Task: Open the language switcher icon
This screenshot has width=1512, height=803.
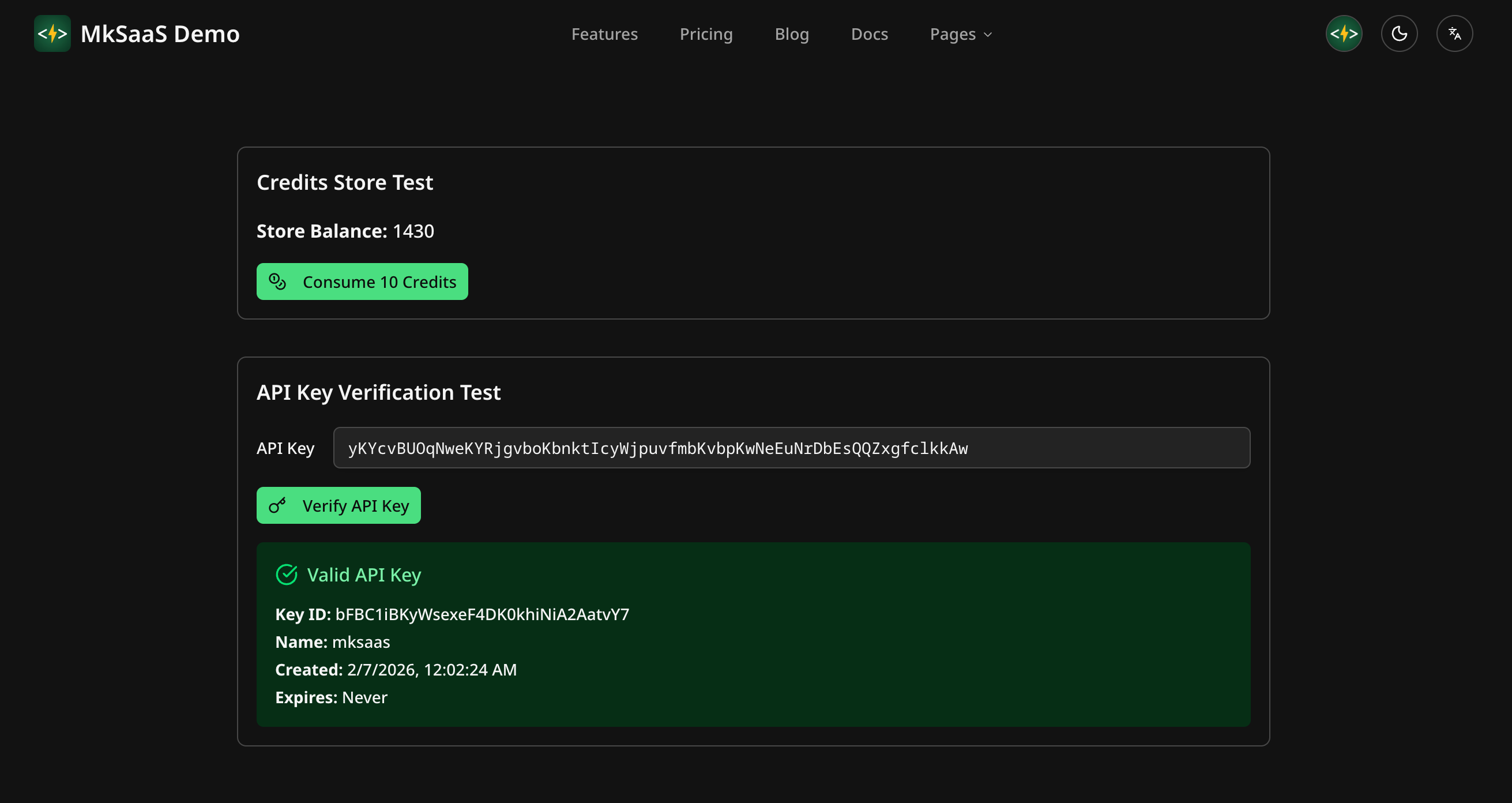Action: point(1454,33)
